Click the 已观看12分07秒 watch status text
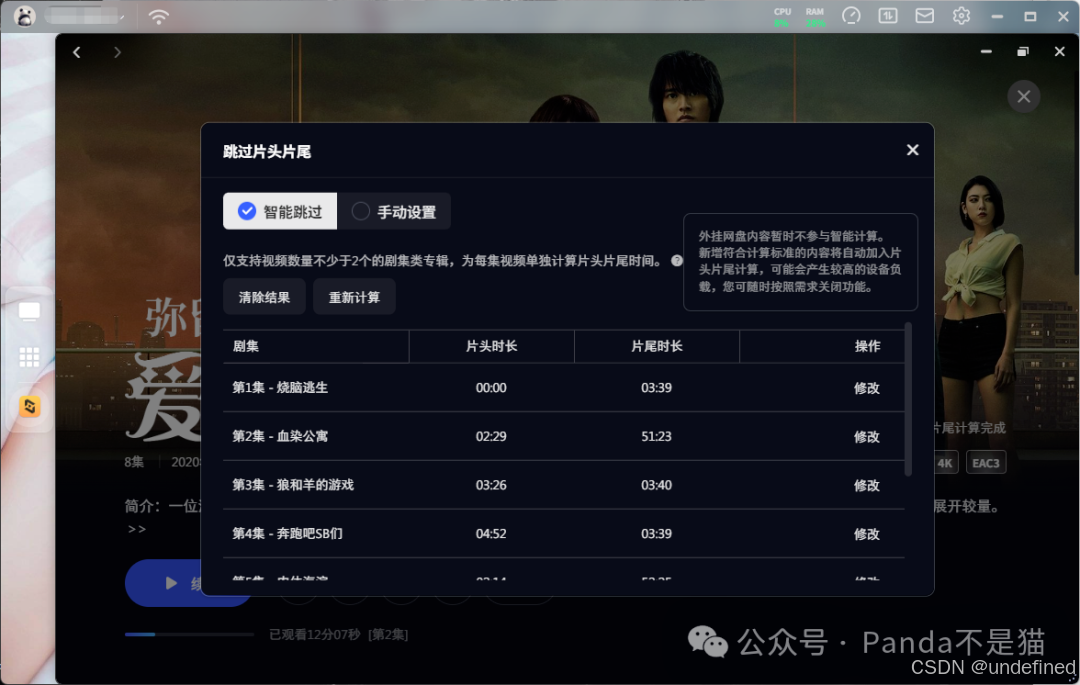1080x685 pixels. [x=315, y=635]
